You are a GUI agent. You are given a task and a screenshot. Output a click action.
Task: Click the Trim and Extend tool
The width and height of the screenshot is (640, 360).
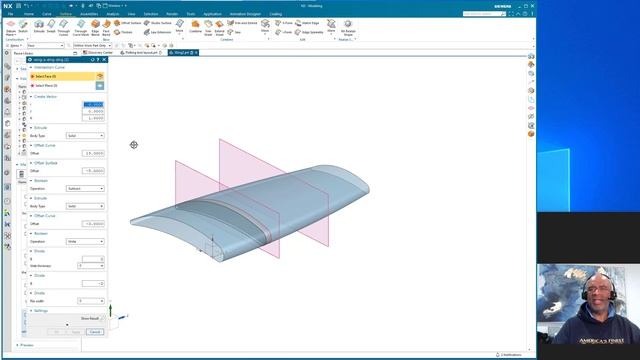(242, 23)
